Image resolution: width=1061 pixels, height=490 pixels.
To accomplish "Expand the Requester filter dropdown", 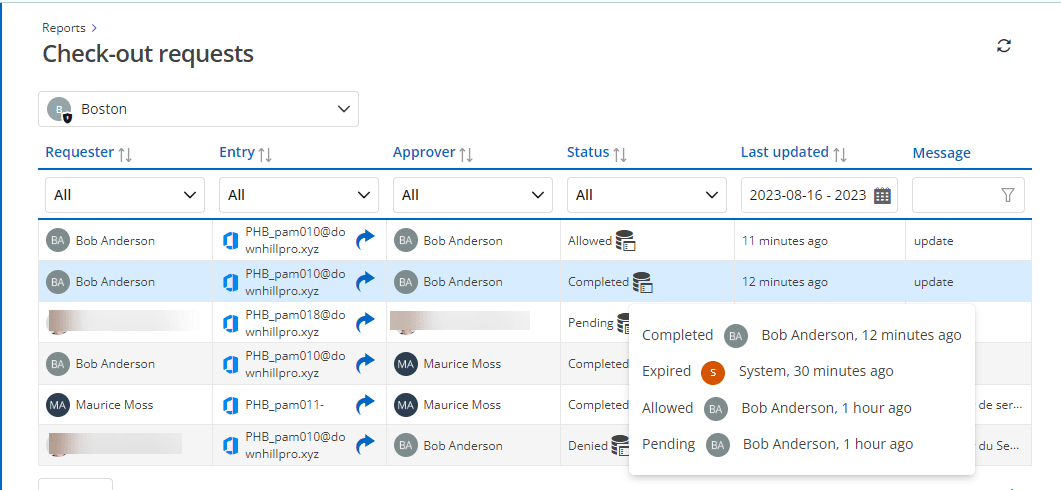I will tap(125, 195).
